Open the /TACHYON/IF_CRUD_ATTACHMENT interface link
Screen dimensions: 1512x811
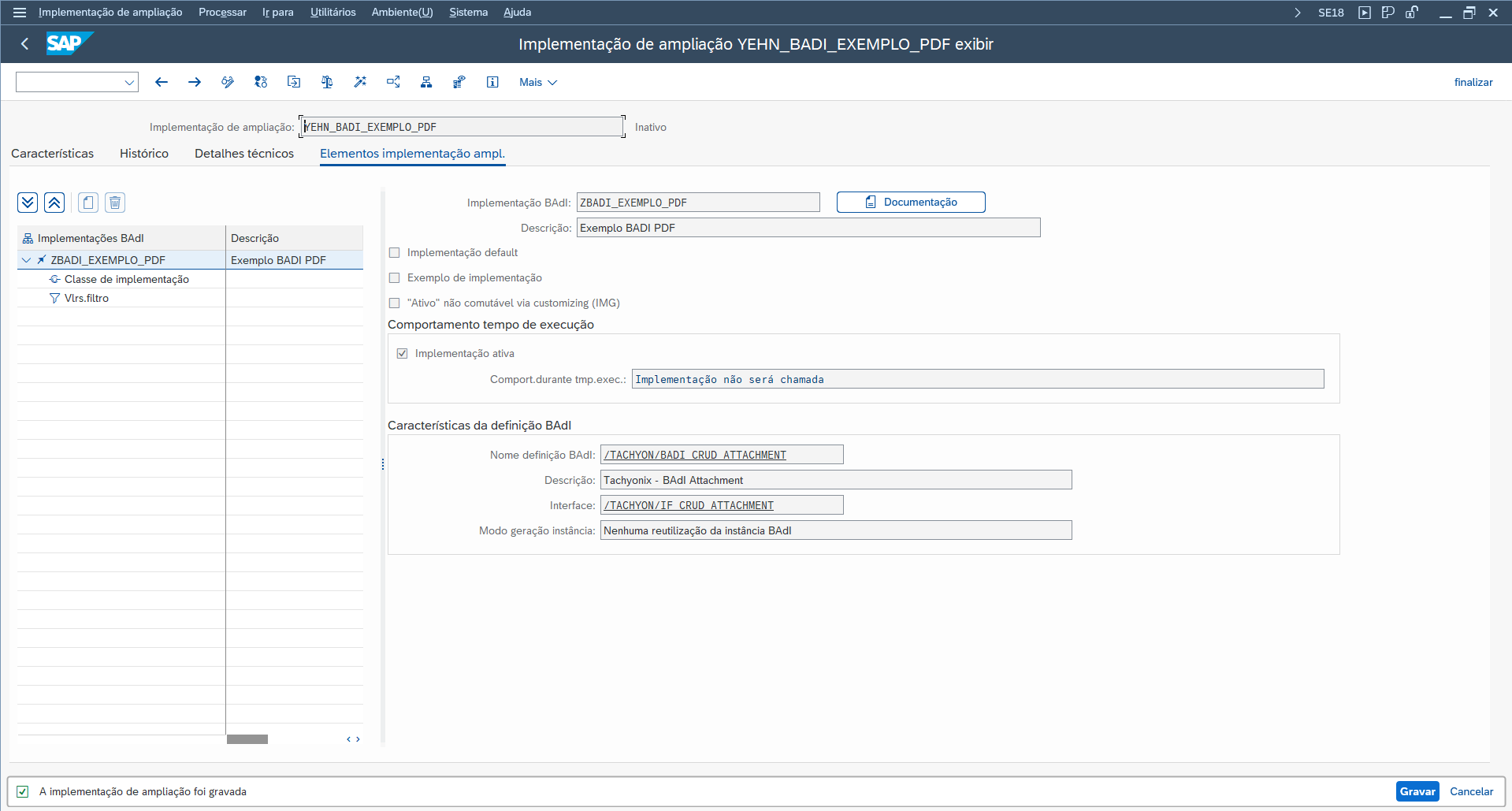(x=689, y=506)
